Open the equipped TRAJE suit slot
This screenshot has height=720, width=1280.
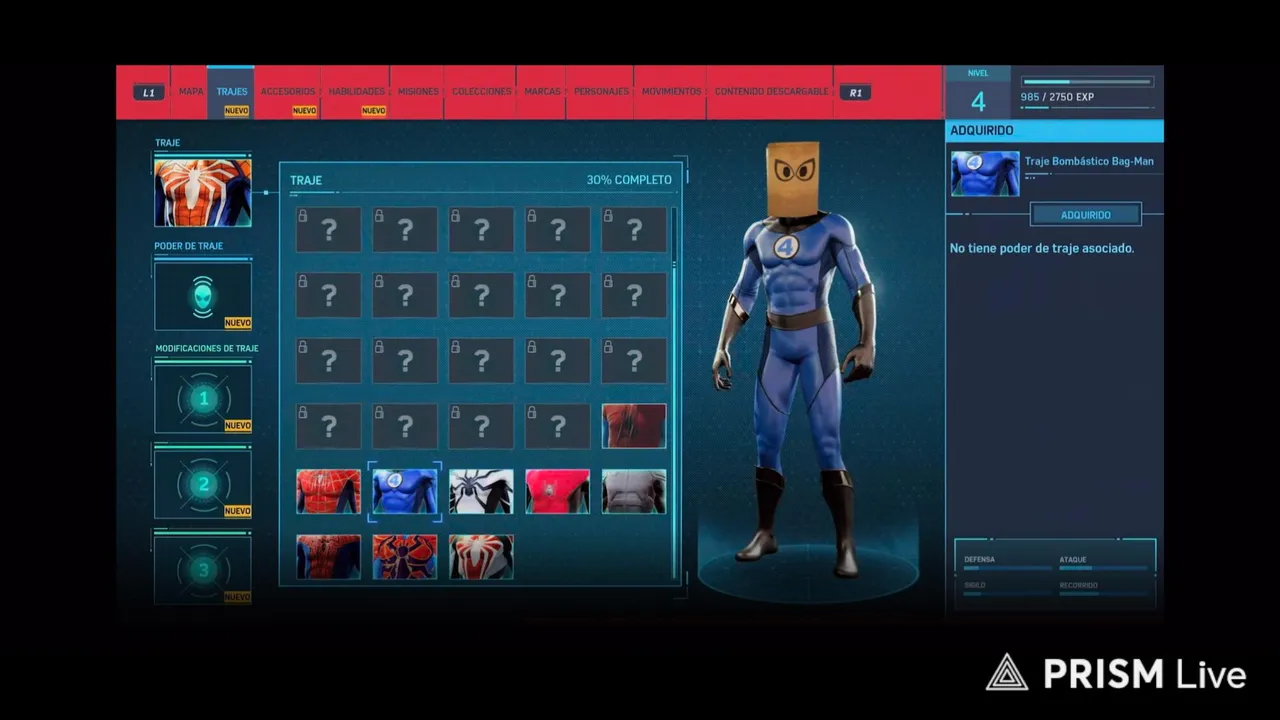[x=203, y=192]
